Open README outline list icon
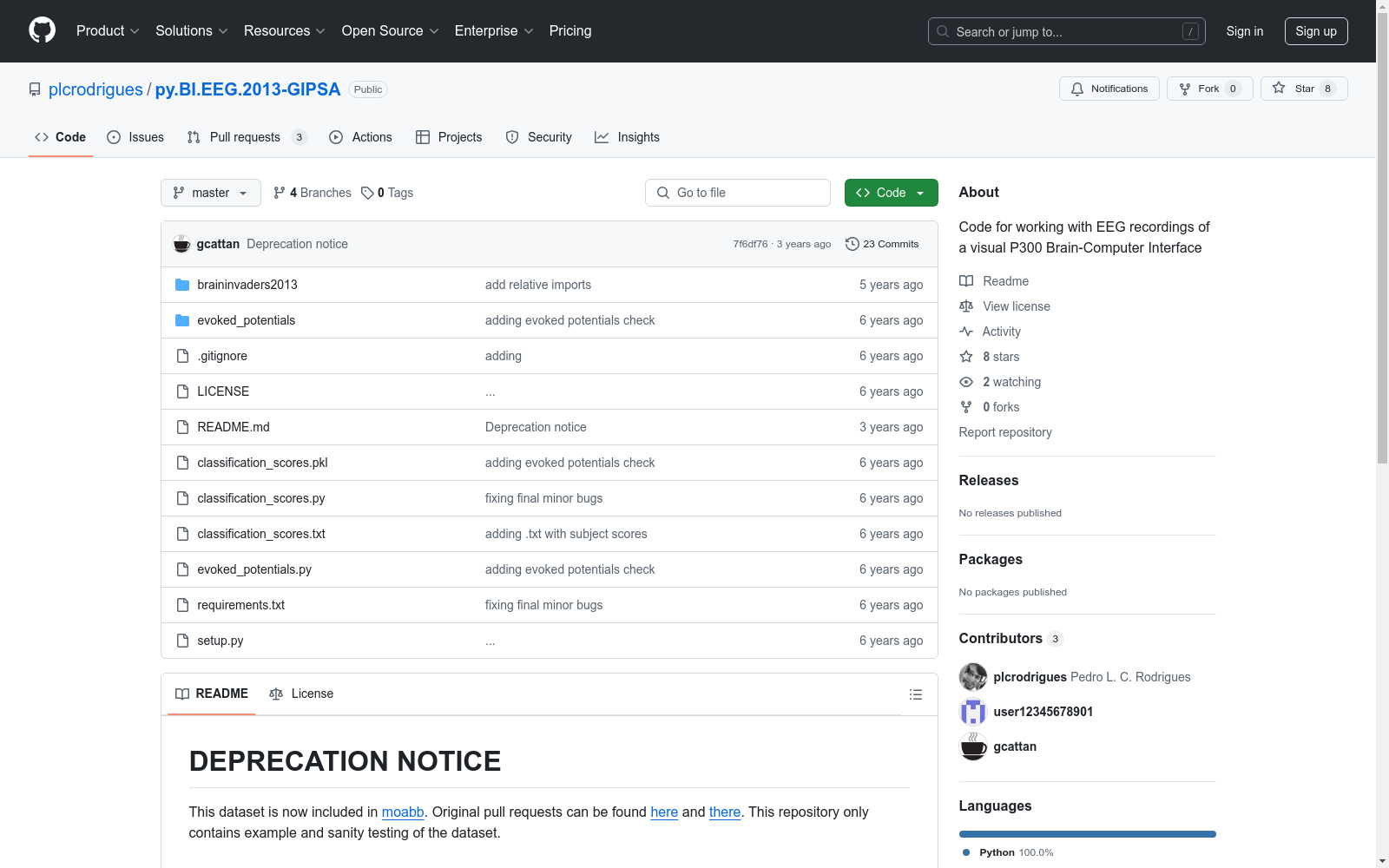The height and width of the screenshot is (868, 1389). click(x=915, y=694)
